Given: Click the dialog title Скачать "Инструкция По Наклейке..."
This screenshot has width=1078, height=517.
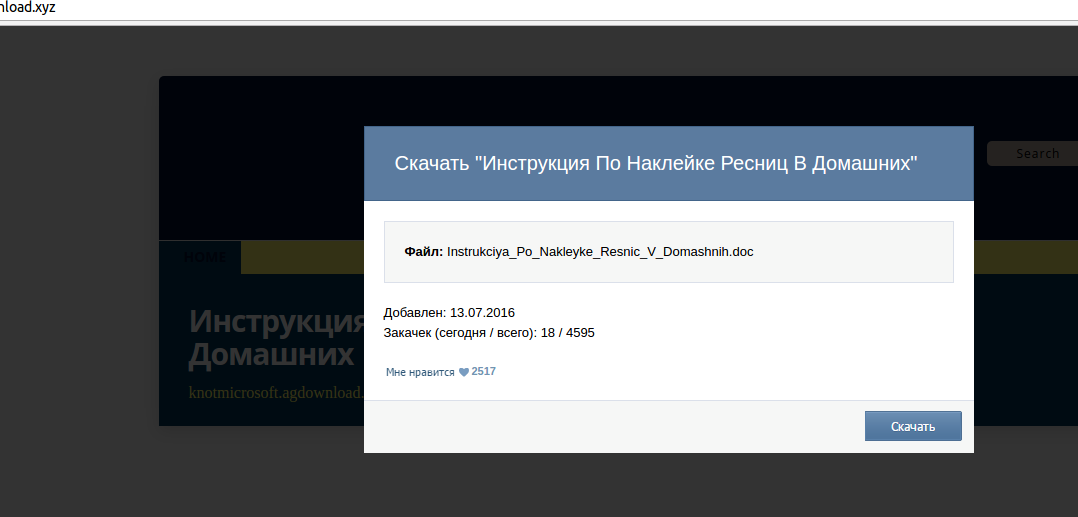Looking at the screenshot, I should [657, 164].
